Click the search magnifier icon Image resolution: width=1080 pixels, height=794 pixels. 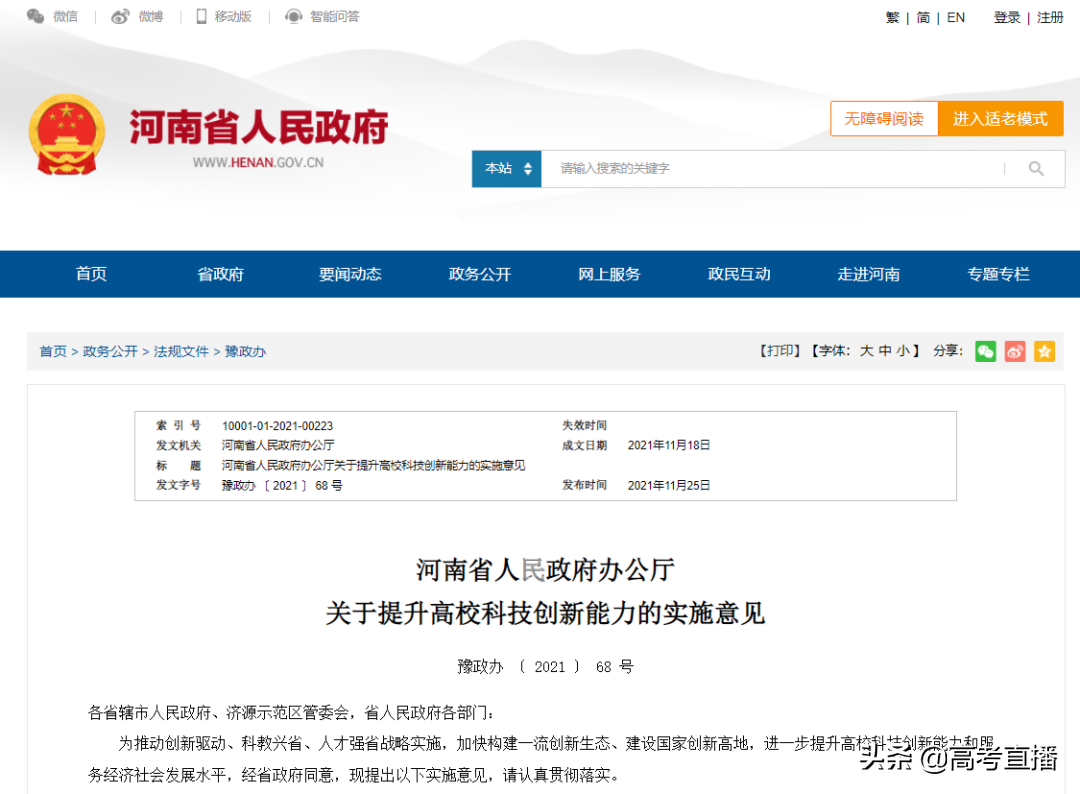pyautogui.click(x=1036, y=168)
